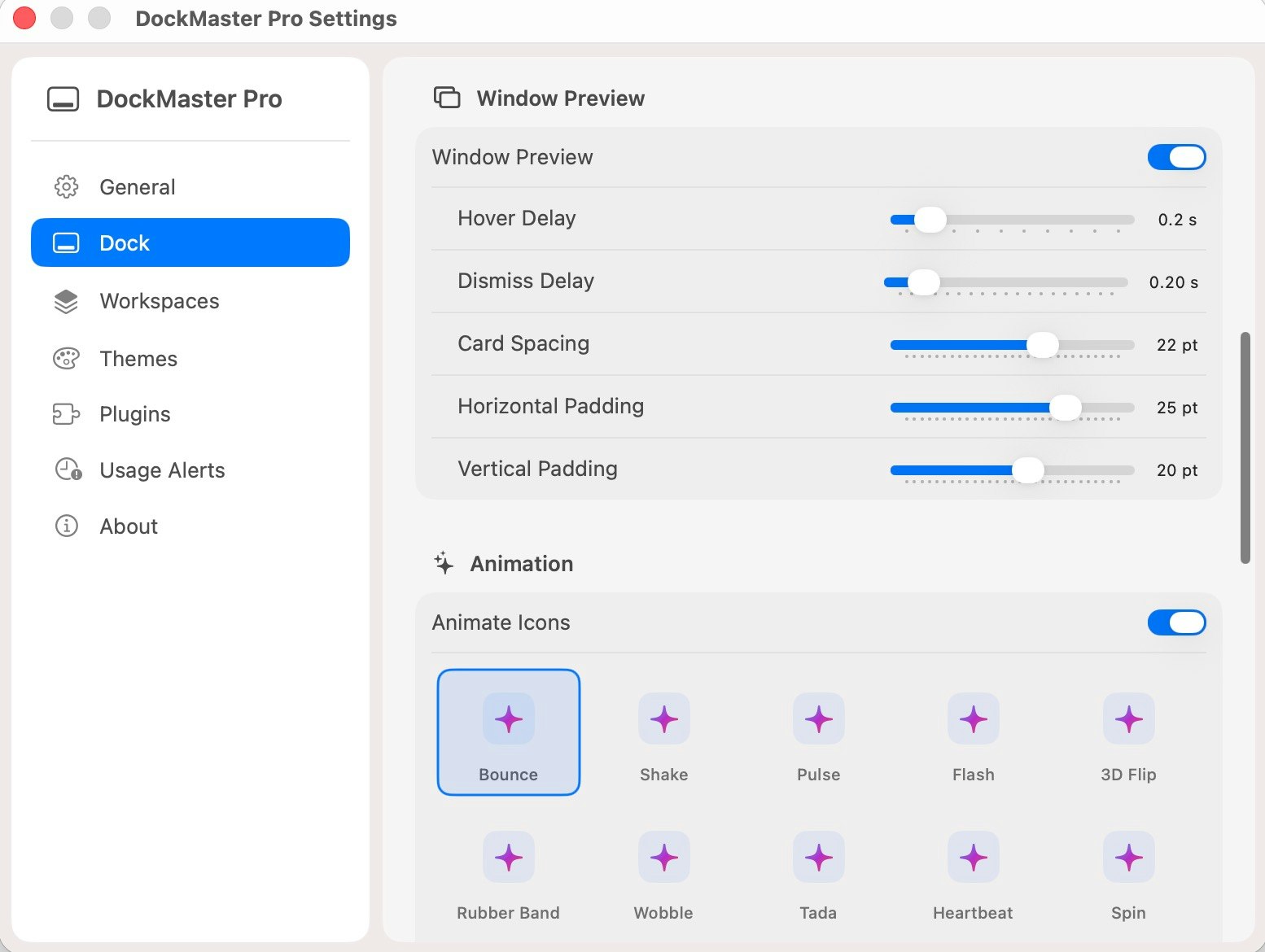Select the Themes palette icon
Screen dimensions: 1265x952
(x=65, y=358)
